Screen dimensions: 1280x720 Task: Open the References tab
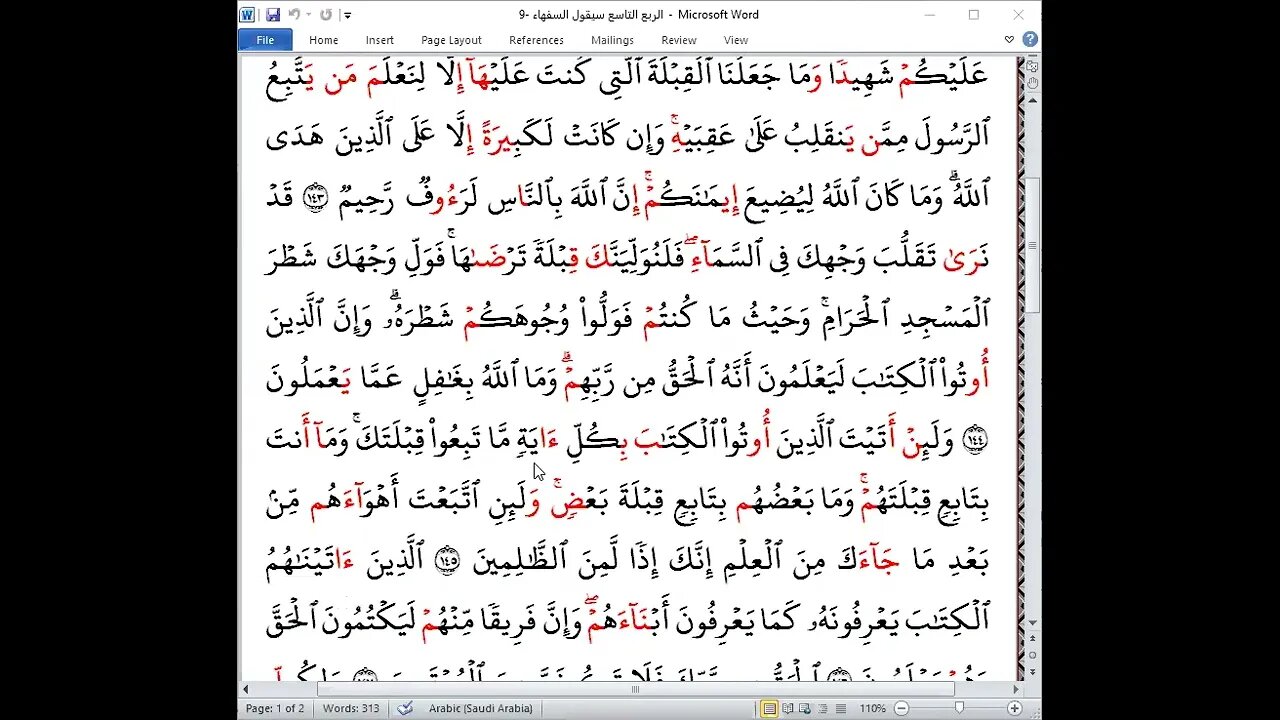click(x=536, y=40)
